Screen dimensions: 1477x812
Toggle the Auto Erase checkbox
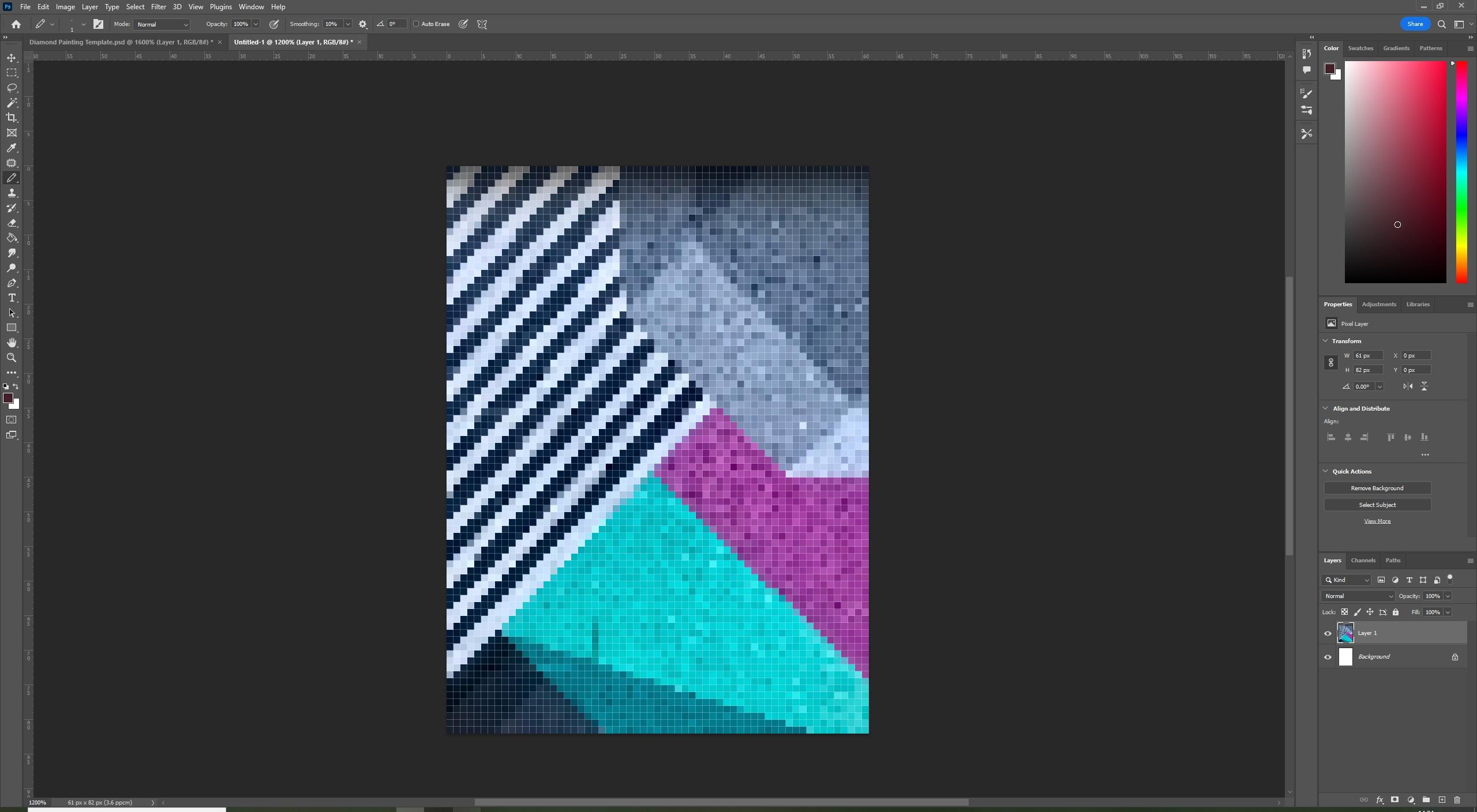[x=416, y=24]
